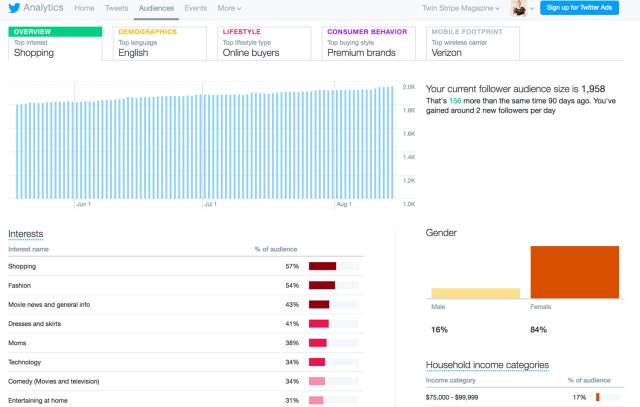Click the Moms interest percentage bar
The image size is (640, 407).
(x=333, y=343)
